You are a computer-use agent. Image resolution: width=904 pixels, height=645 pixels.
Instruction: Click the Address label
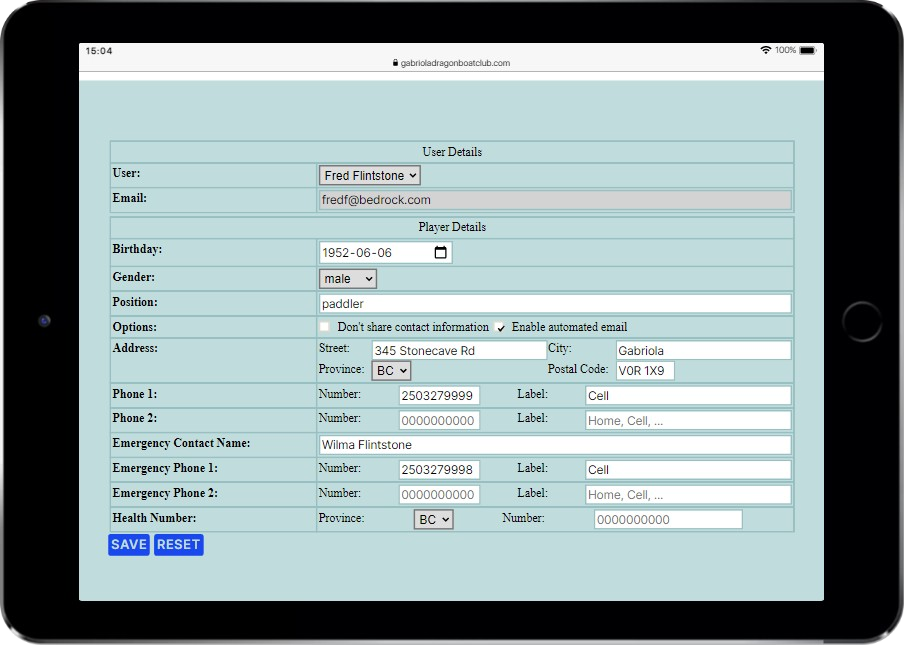coord(135,348)
